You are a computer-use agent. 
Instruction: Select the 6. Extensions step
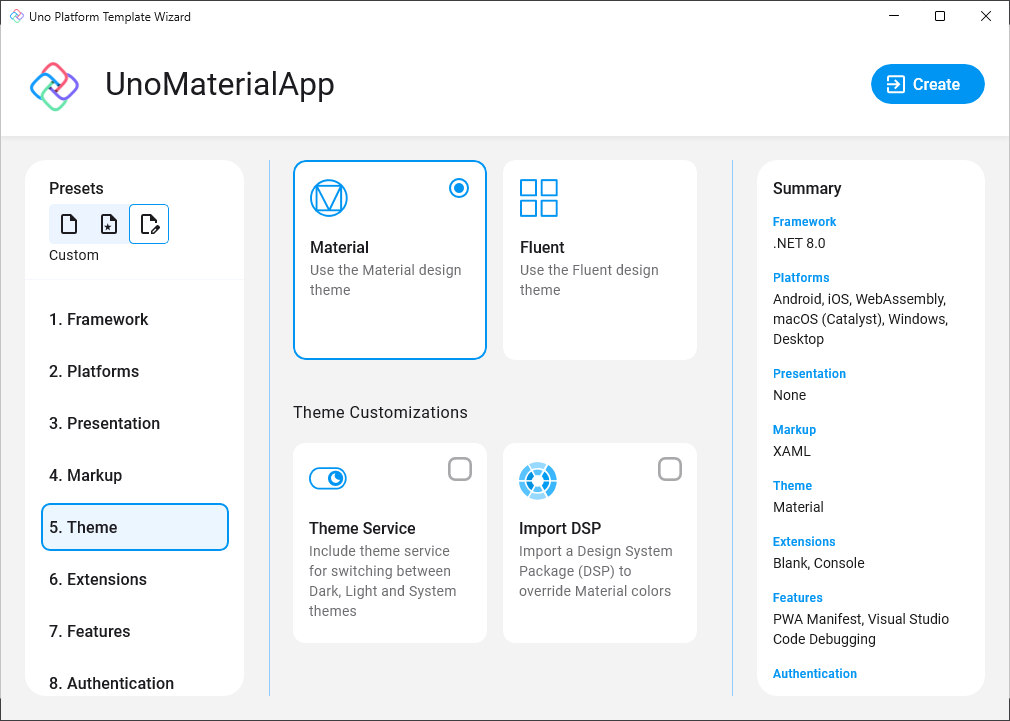point(98,579)
